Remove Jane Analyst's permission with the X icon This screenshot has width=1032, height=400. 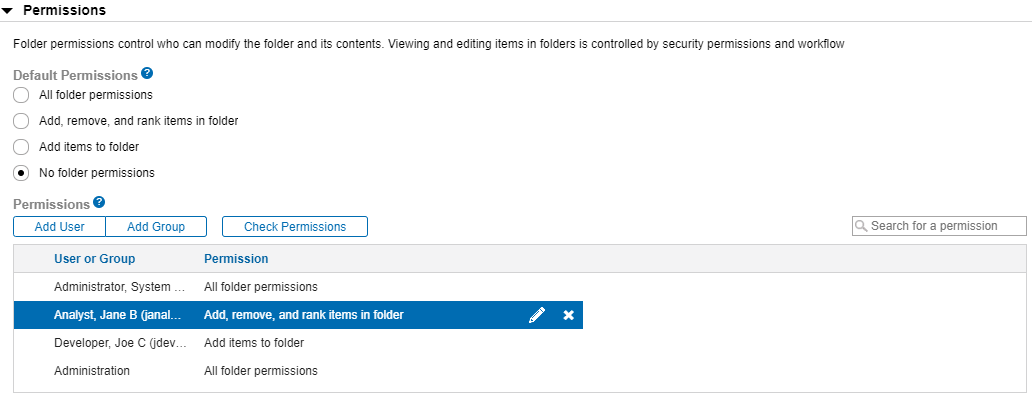568,315
